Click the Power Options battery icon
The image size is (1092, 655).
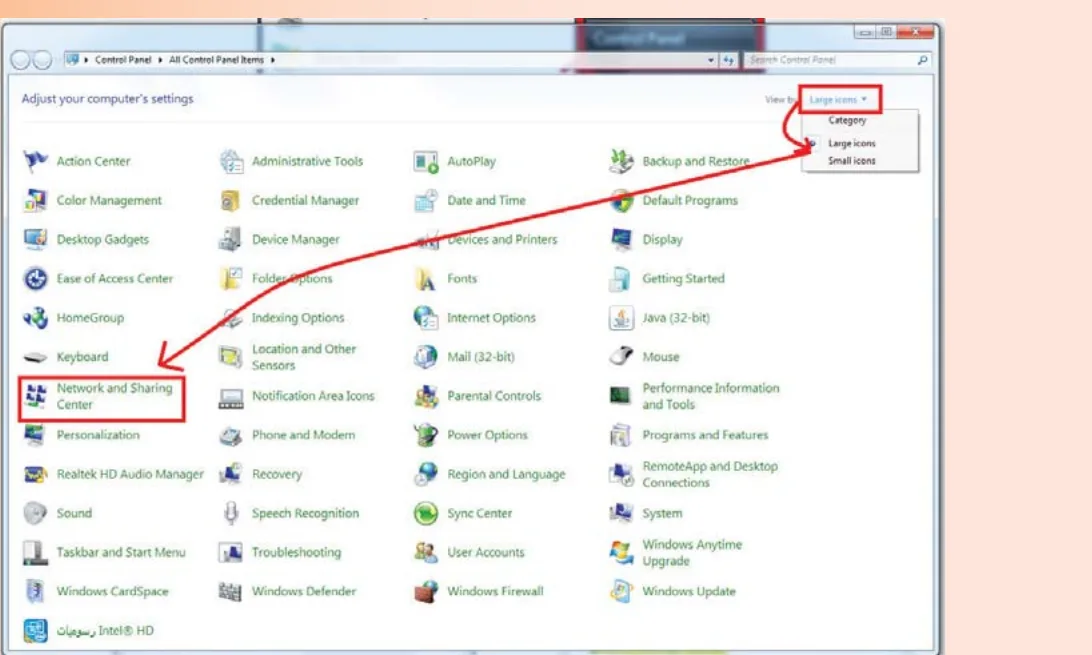coord(426,435)
